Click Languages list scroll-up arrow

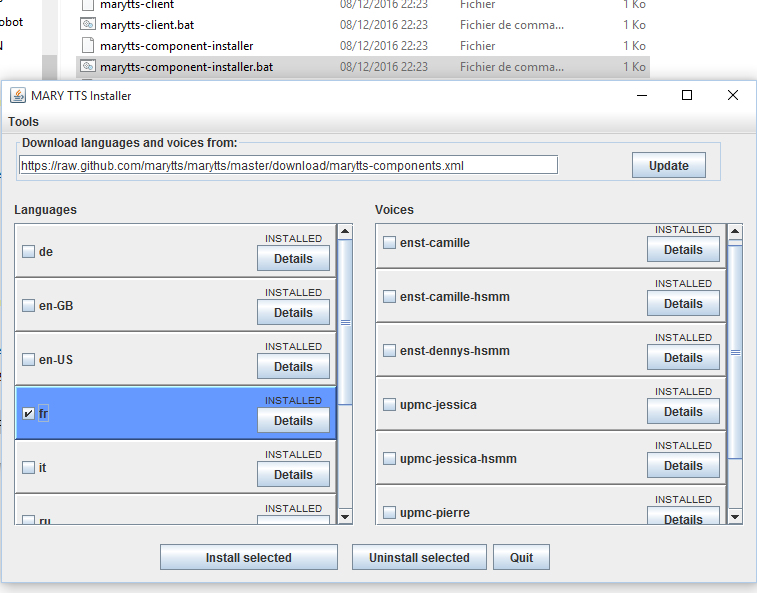tap(345, 232)
